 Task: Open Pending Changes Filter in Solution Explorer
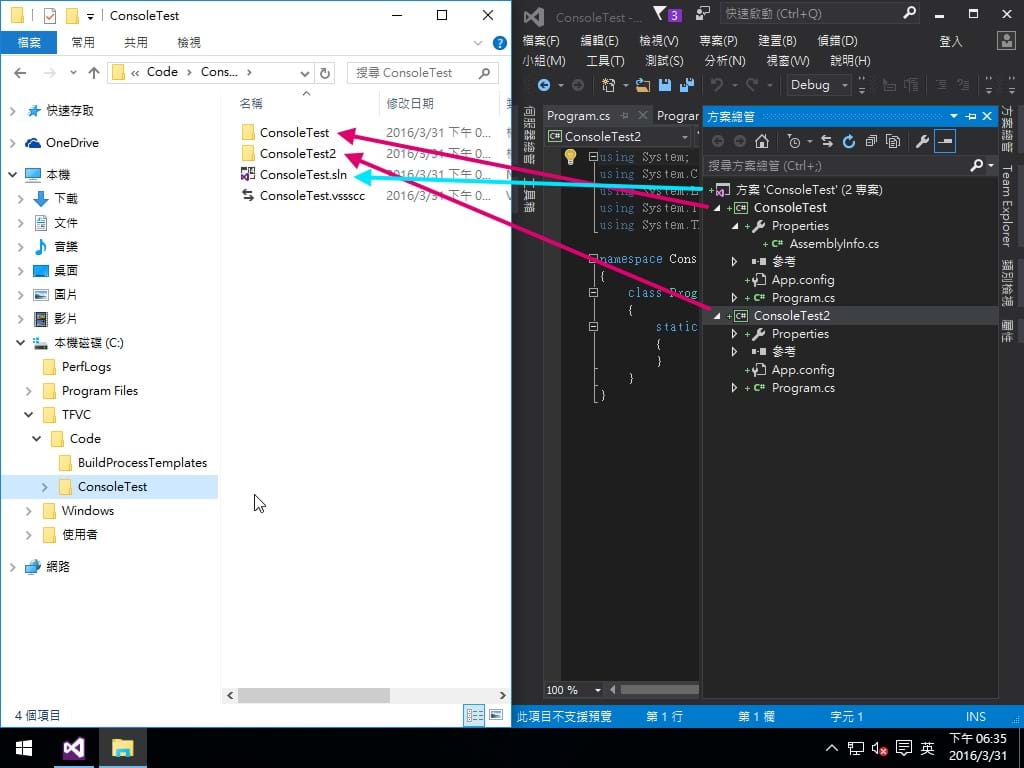pos(795,141)
